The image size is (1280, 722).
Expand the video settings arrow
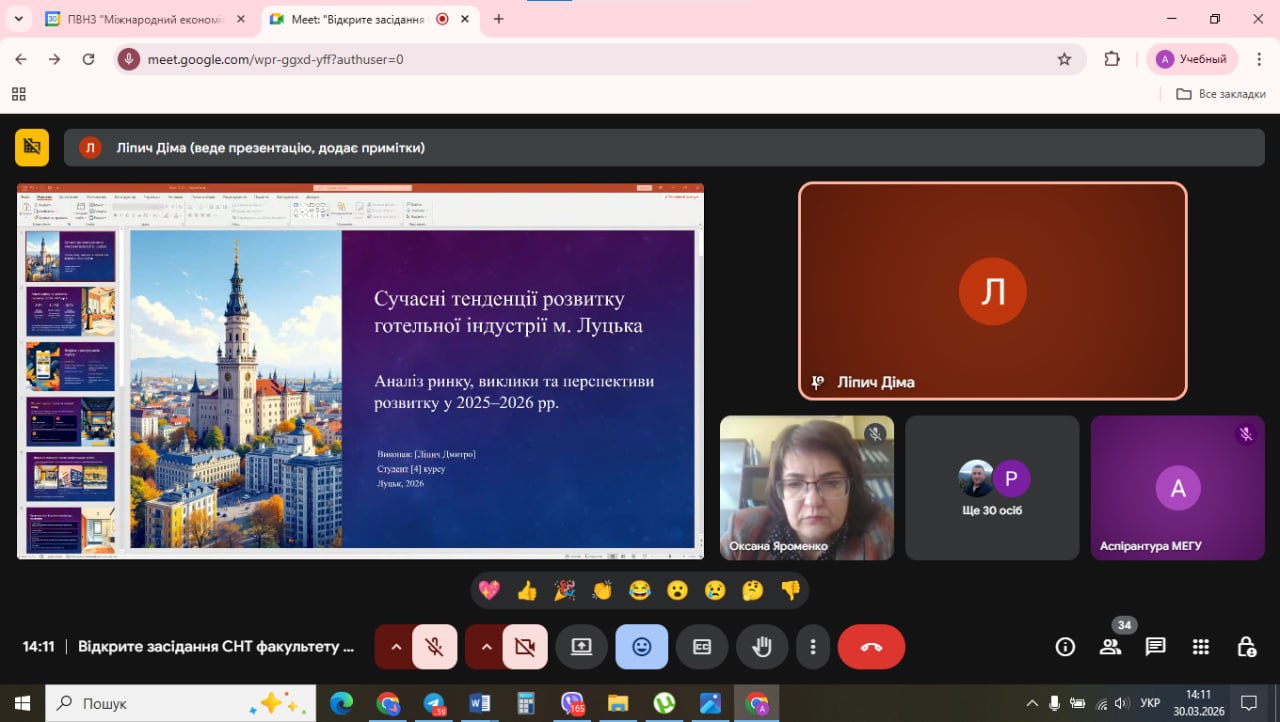tap(486, 647)
